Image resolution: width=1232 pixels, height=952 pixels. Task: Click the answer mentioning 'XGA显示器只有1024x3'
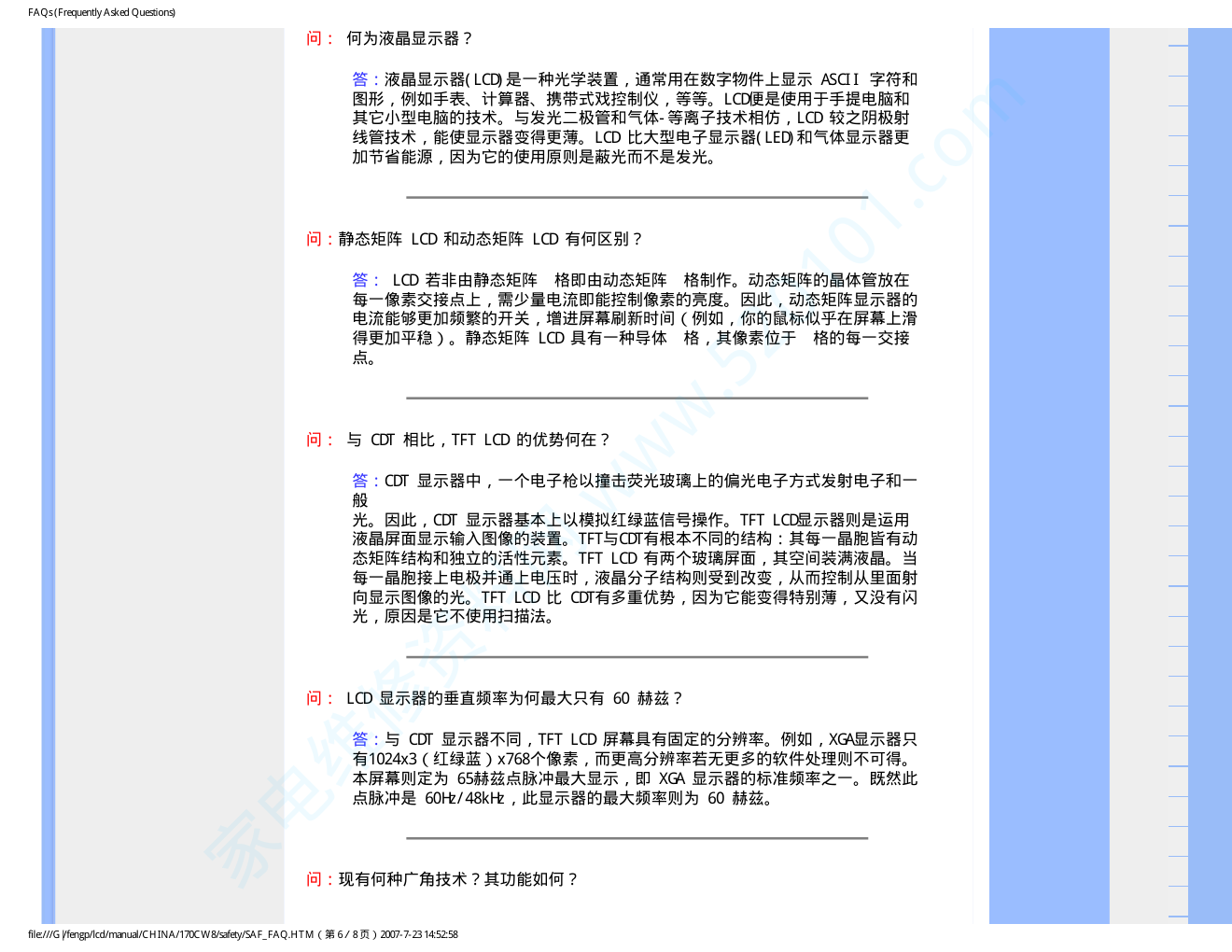(x=635, y=768)
